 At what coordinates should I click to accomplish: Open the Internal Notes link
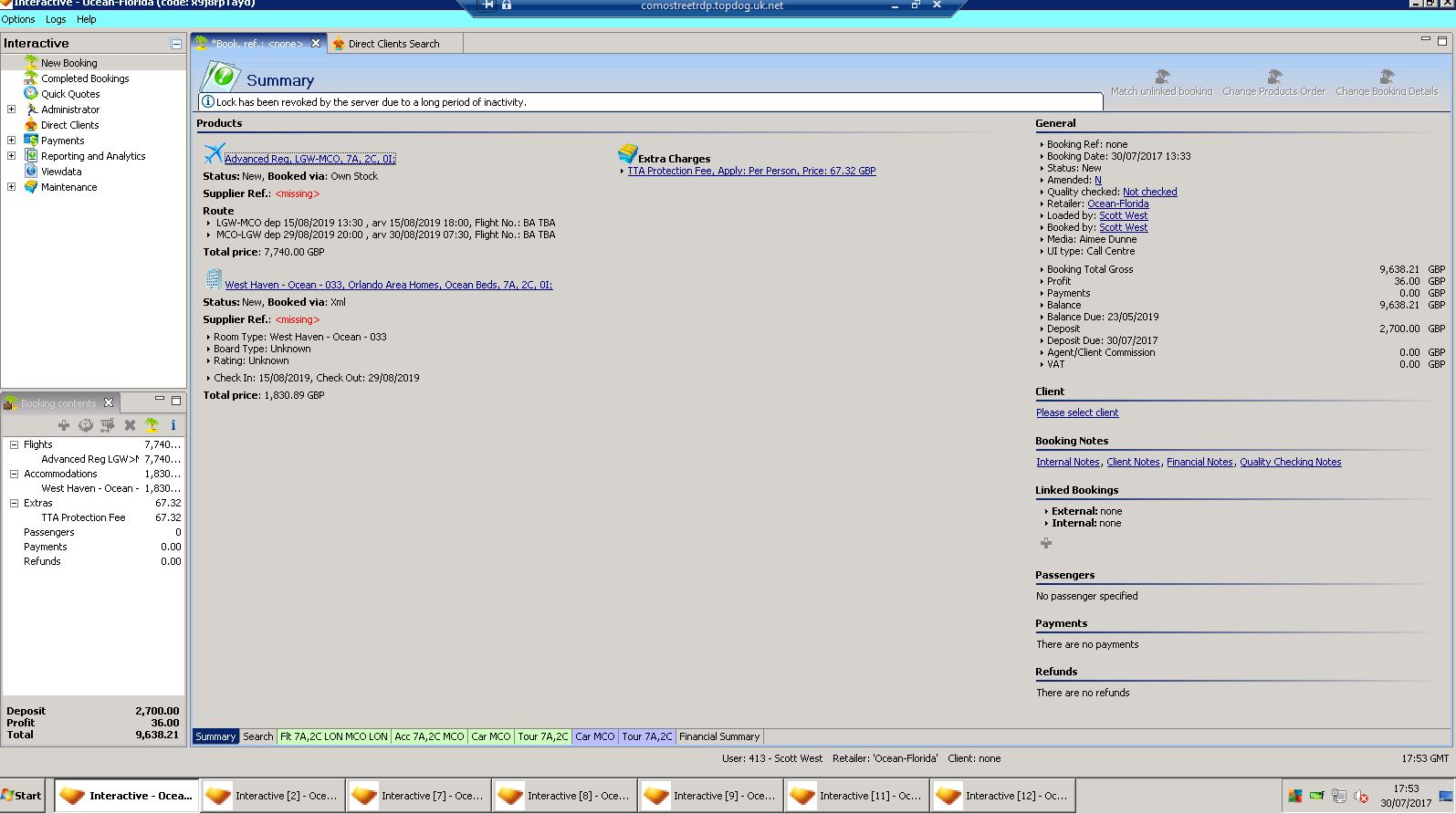tap(1068, 462)
